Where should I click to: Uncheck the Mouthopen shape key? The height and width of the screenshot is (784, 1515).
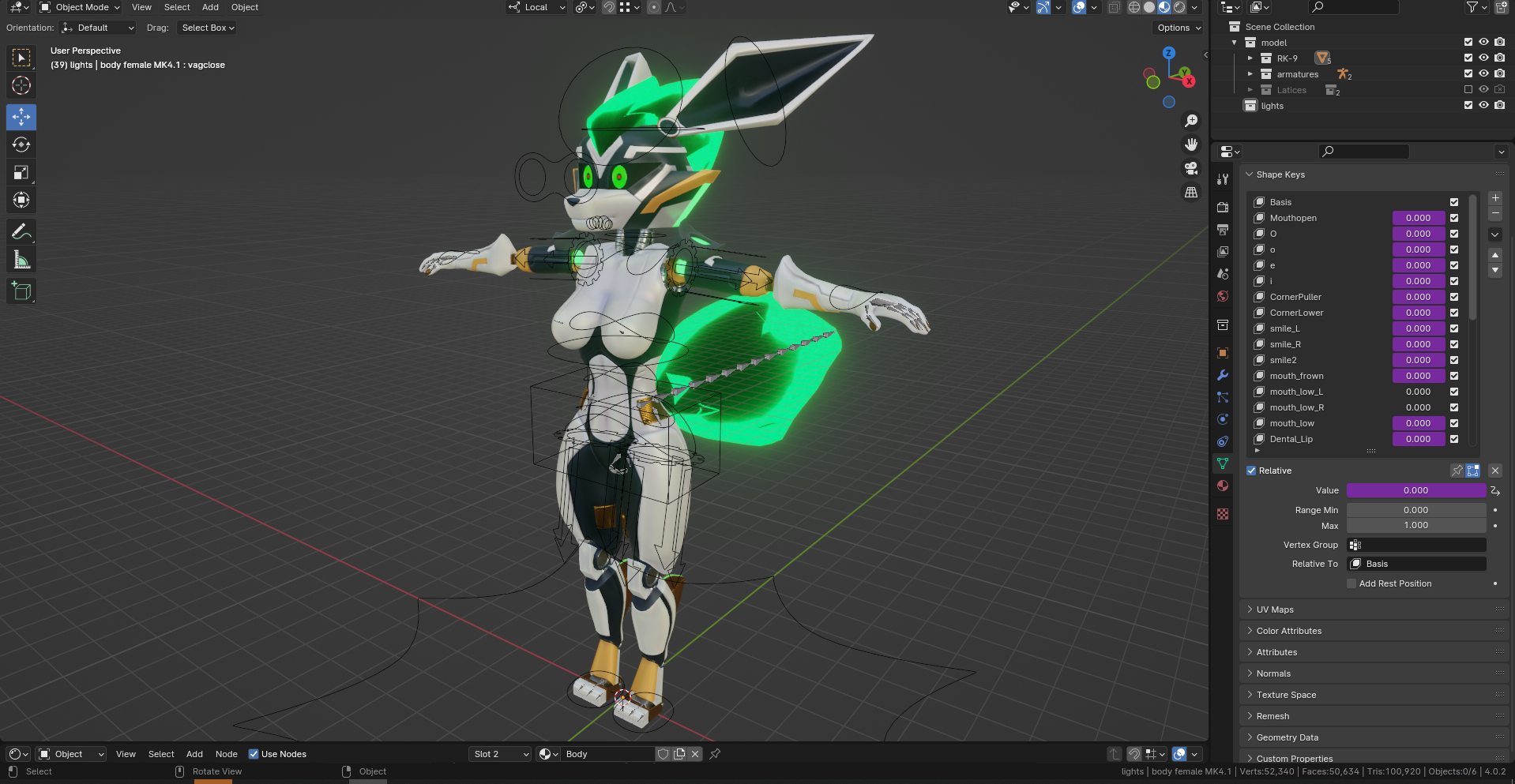tap(1454, 218)
